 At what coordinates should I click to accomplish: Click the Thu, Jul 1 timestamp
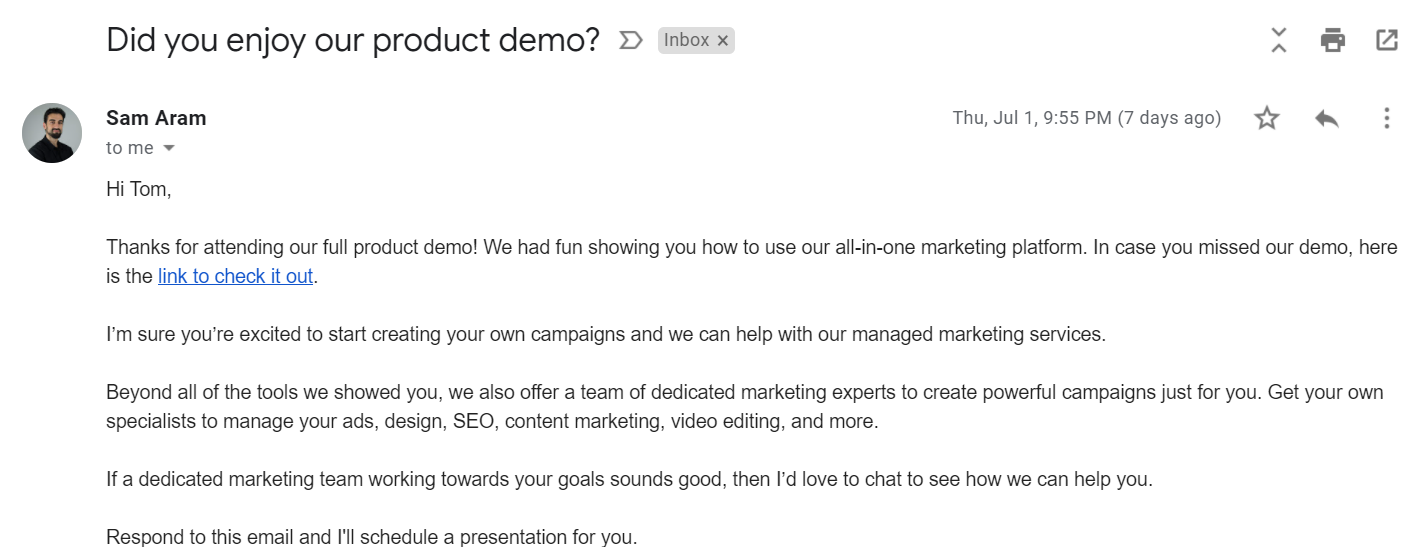pyautogui.click(x=1086, y=118)
